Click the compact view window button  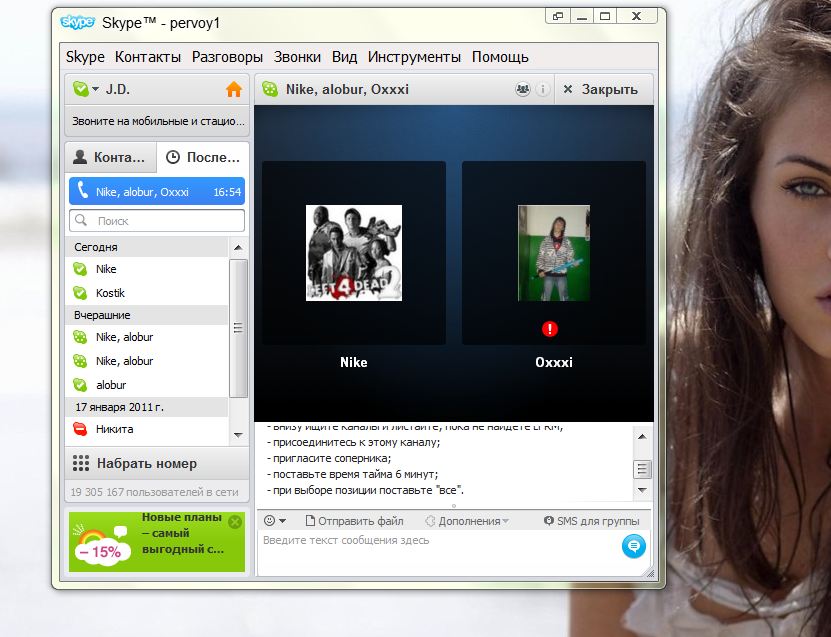click(x=558, y=16)
